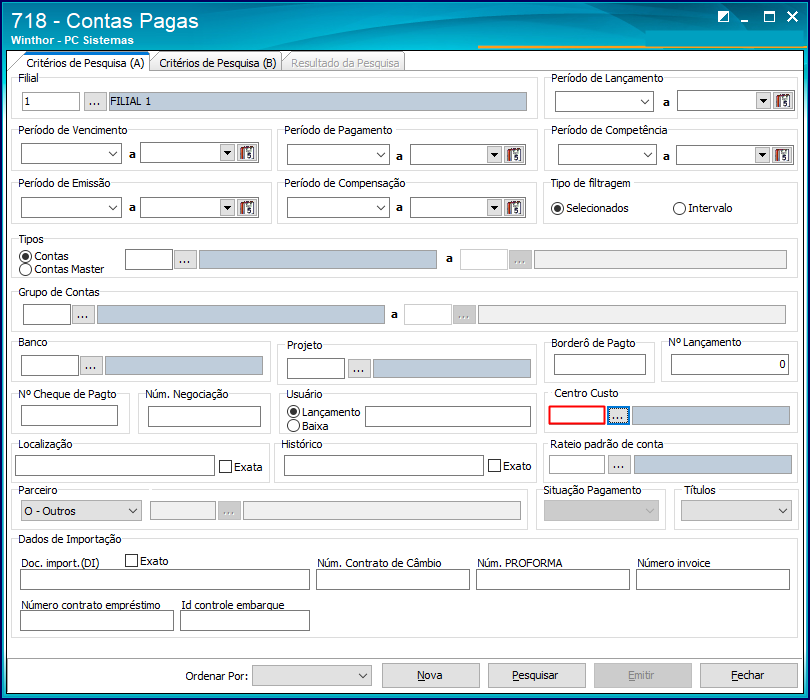The image size is (810, 700).
Task: Click Pesquisar button
Action: (536, 675)
